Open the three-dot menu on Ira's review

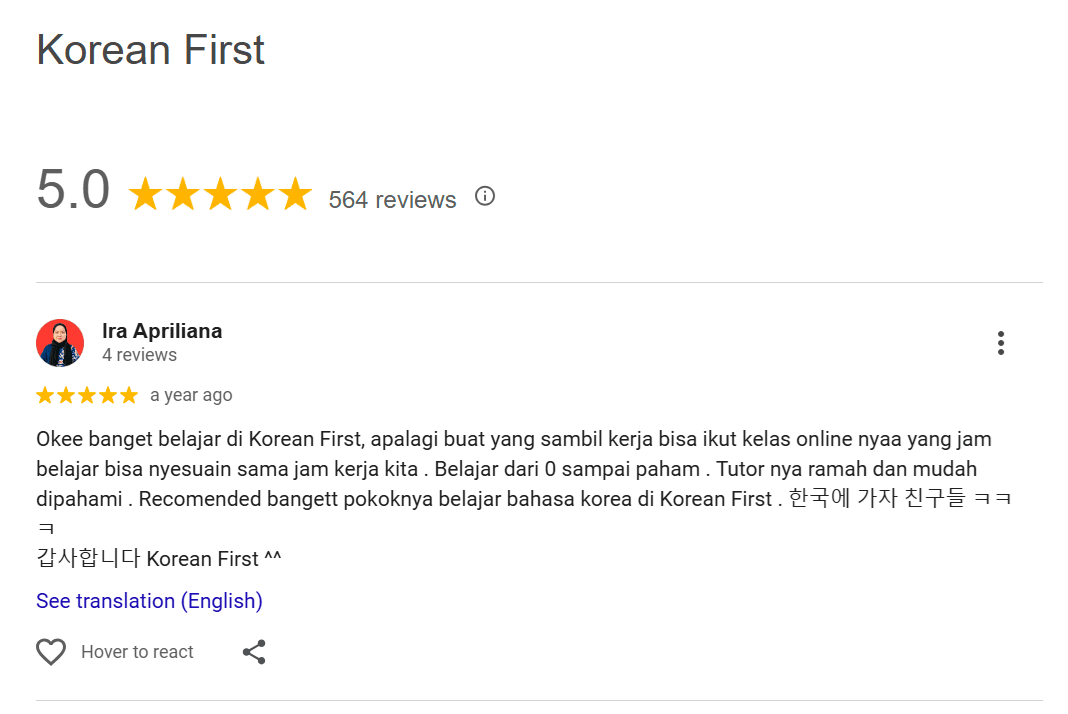(1000, 343)
